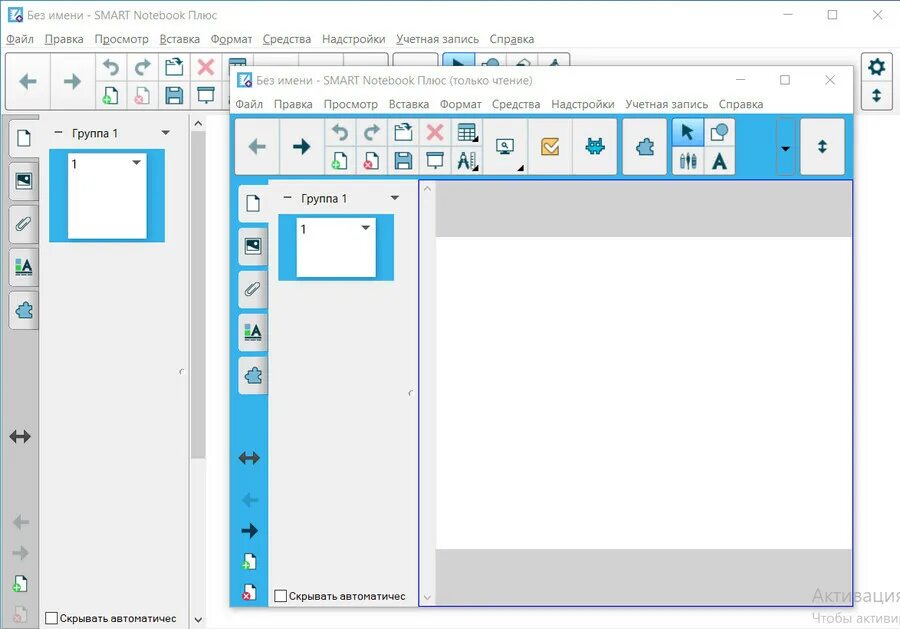Select page 1 thumbnail in front window
The height and width of the screenshot is (629, 900).
pyautogui.click(x=336, y=247)
